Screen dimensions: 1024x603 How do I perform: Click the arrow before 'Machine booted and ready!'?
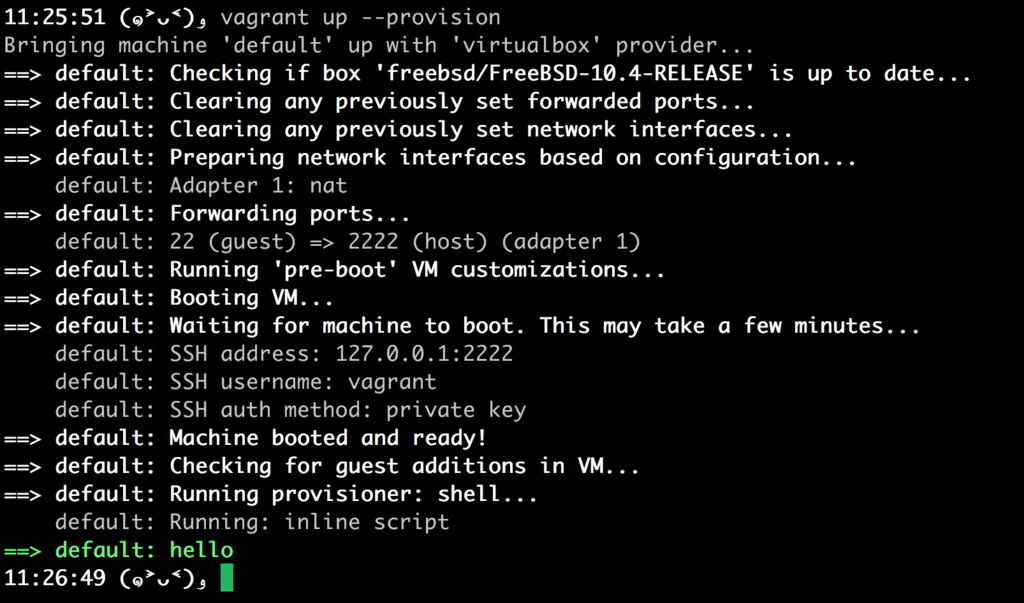pyautogui.click(x=23, y=438)
